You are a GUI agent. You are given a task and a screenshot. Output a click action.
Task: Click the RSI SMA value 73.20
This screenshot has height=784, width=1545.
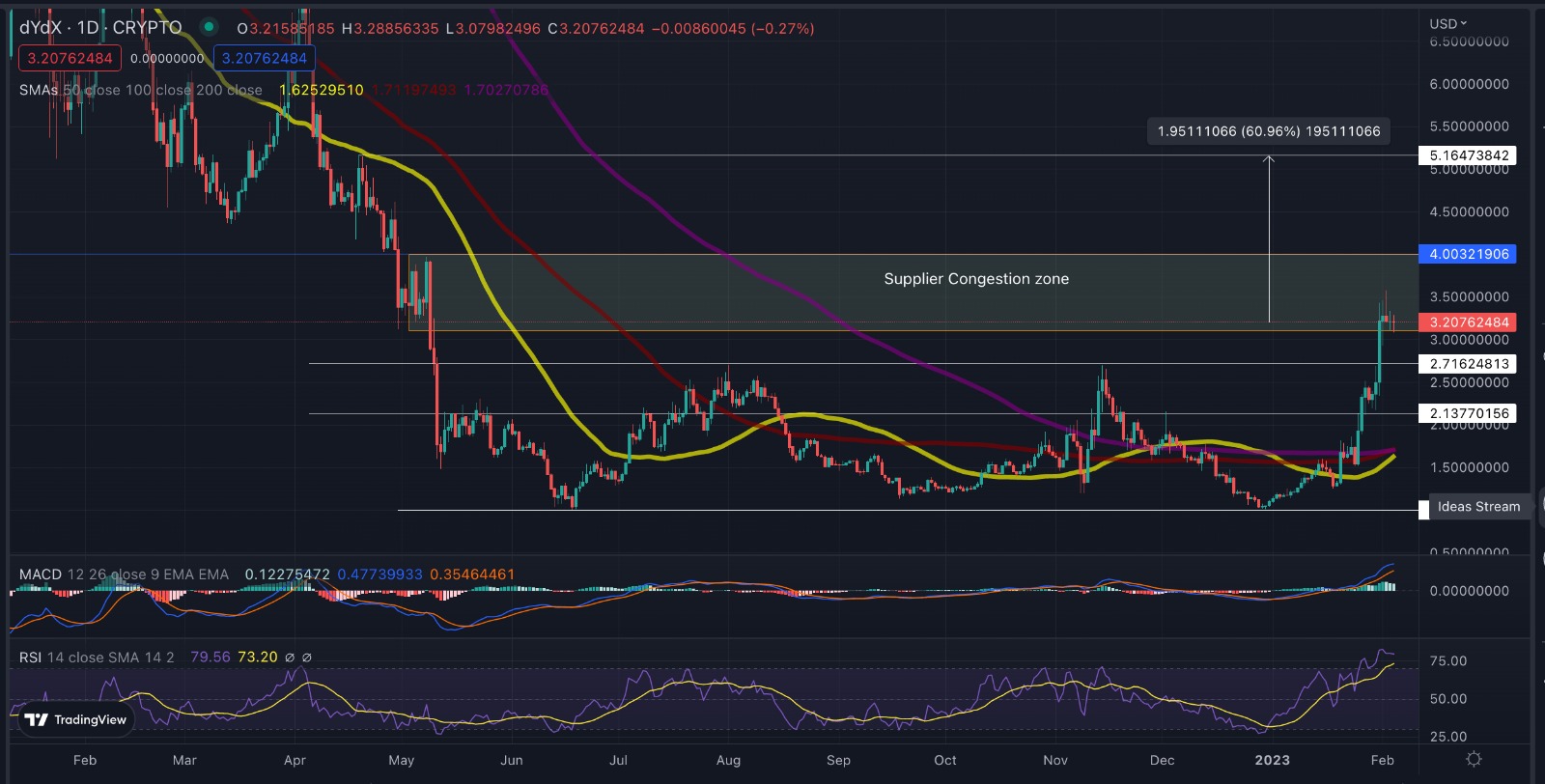click(258, 658)
